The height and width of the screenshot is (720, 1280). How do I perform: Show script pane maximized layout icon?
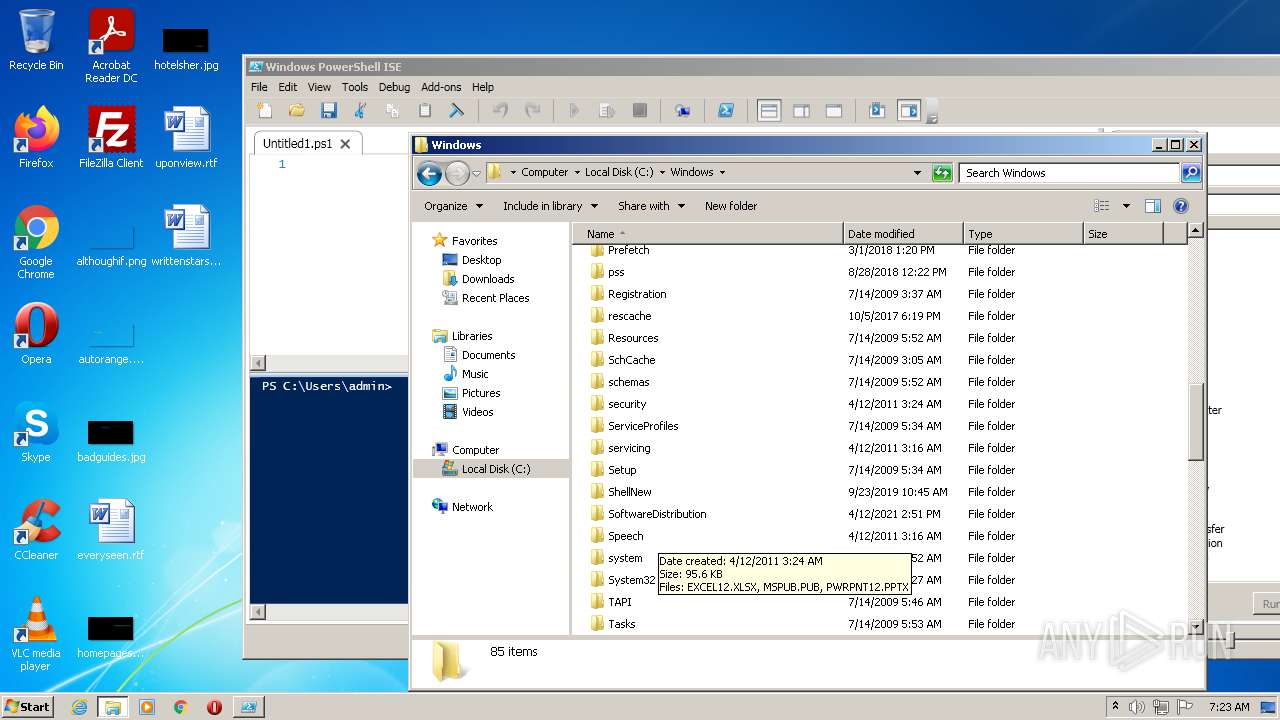click(834, 111)
